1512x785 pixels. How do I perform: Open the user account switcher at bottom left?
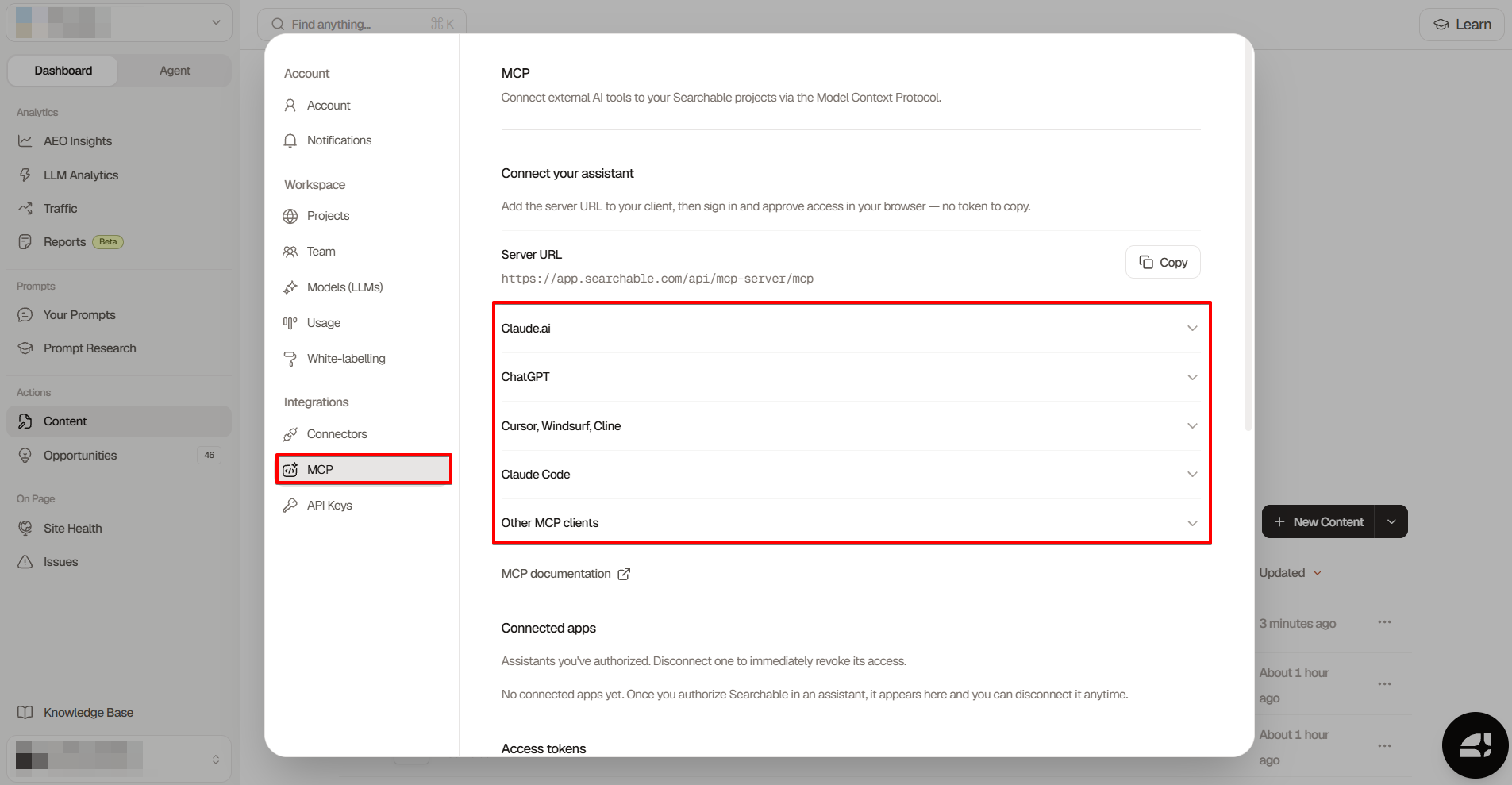click(x=119, y=759)
